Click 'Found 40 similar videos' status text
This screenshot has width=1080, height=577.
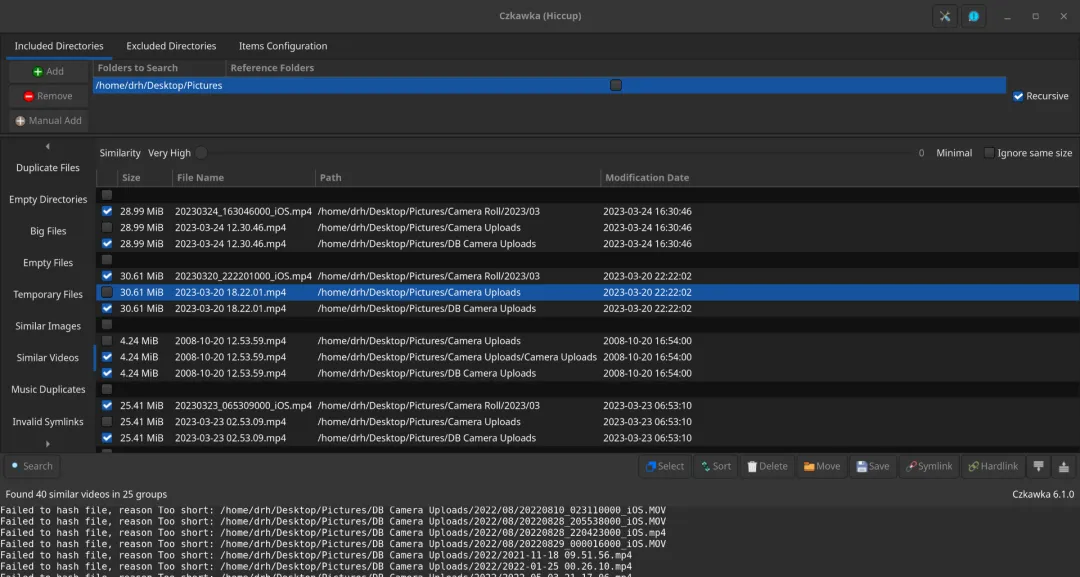(x=86, y=494)
